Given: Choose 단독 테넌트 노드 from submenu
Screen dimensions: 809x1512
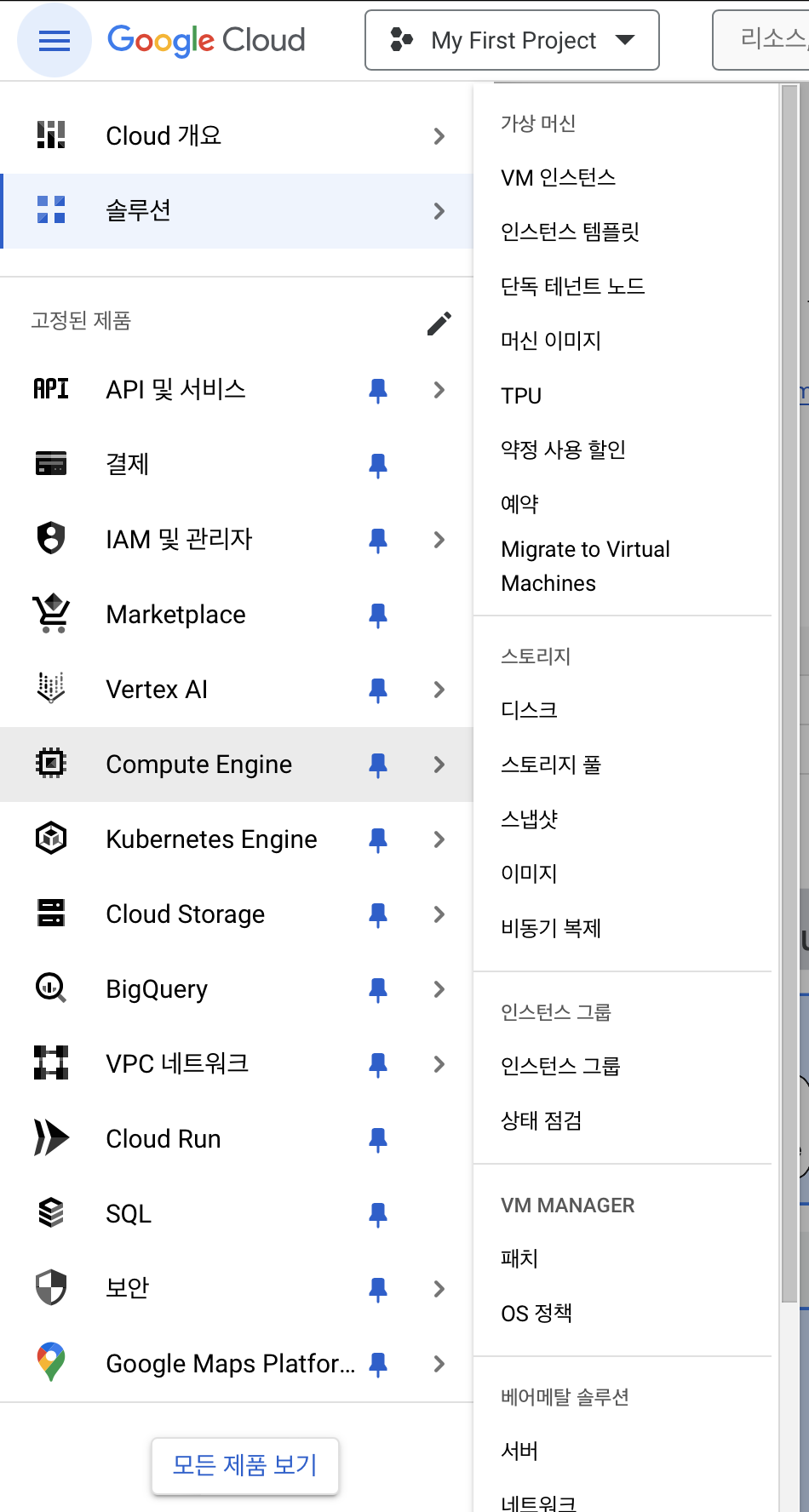Looking at the screenshot, I should (x=573, y=286).
